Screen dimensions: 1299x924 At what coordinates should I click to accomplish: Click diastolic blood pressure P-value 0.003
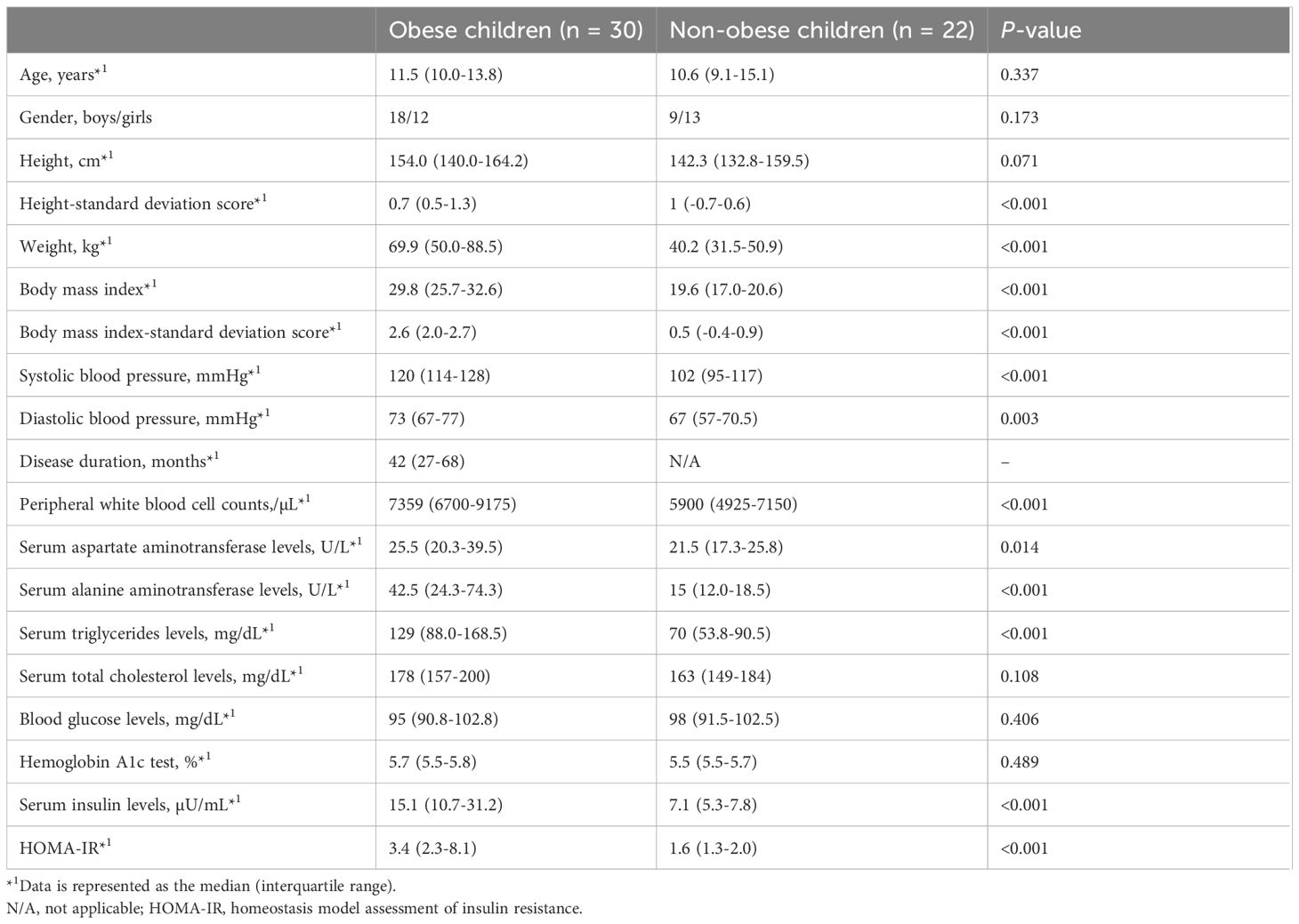pyautogui.click(x=1020, y=418)
